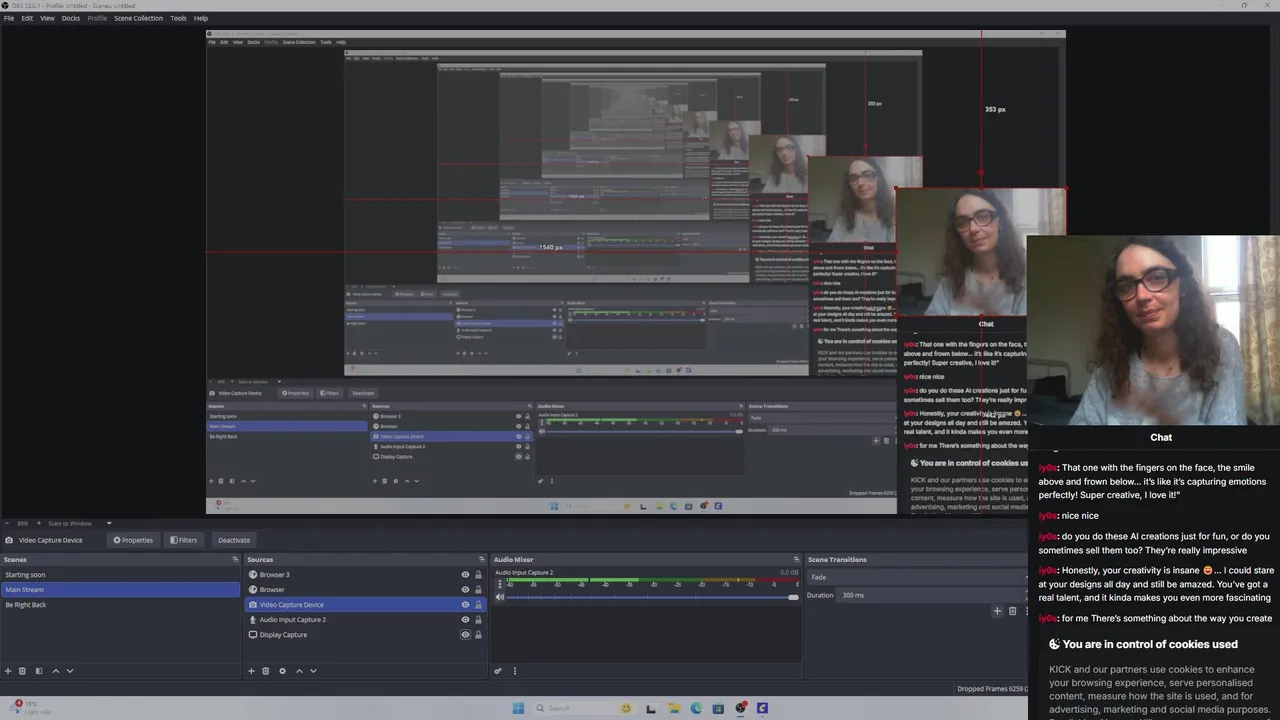Open the File menu
The width and height of the screenshot is (1280, 720).
pos(9,18)
